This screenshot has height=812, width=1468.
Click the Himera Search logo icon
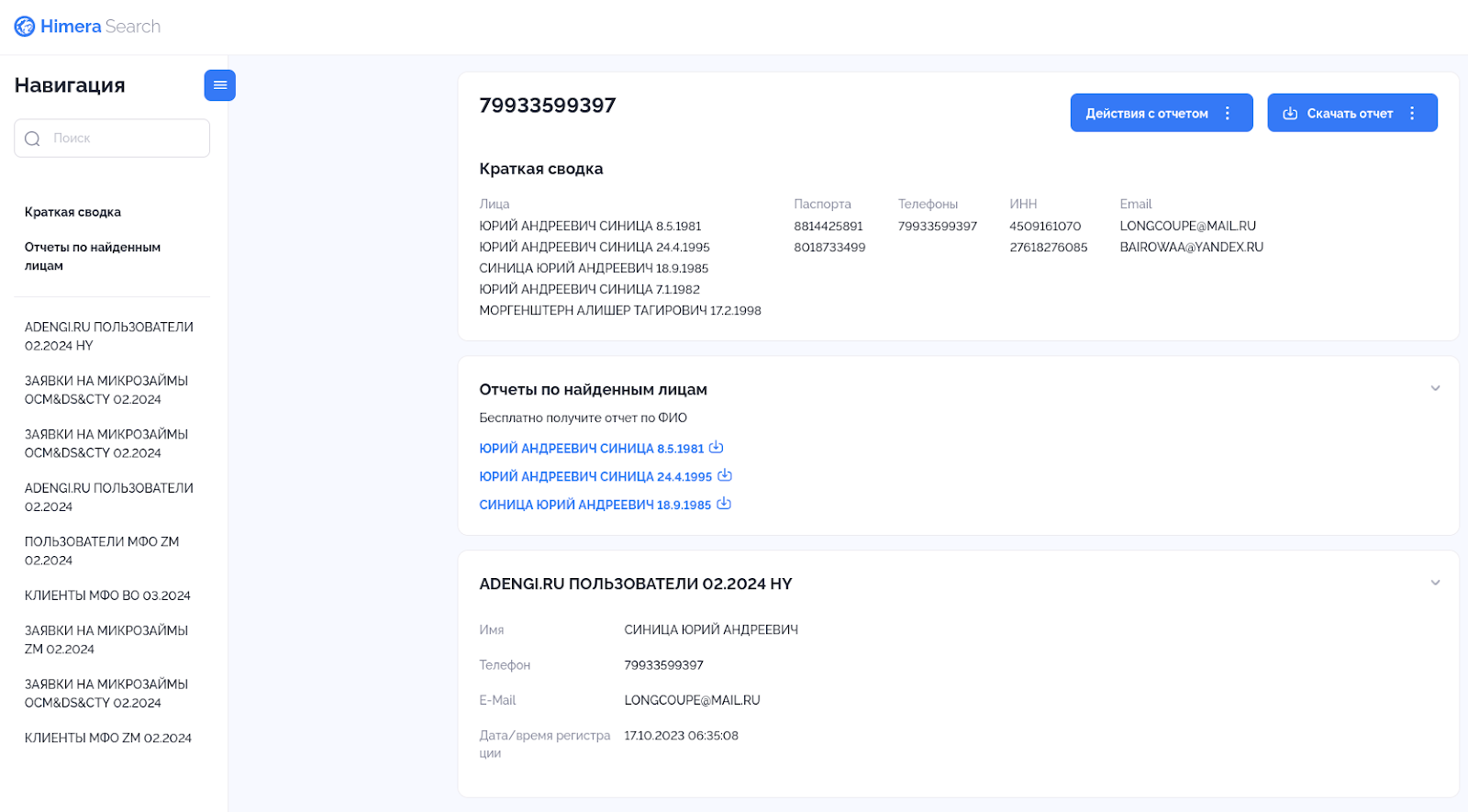(25, 27)
